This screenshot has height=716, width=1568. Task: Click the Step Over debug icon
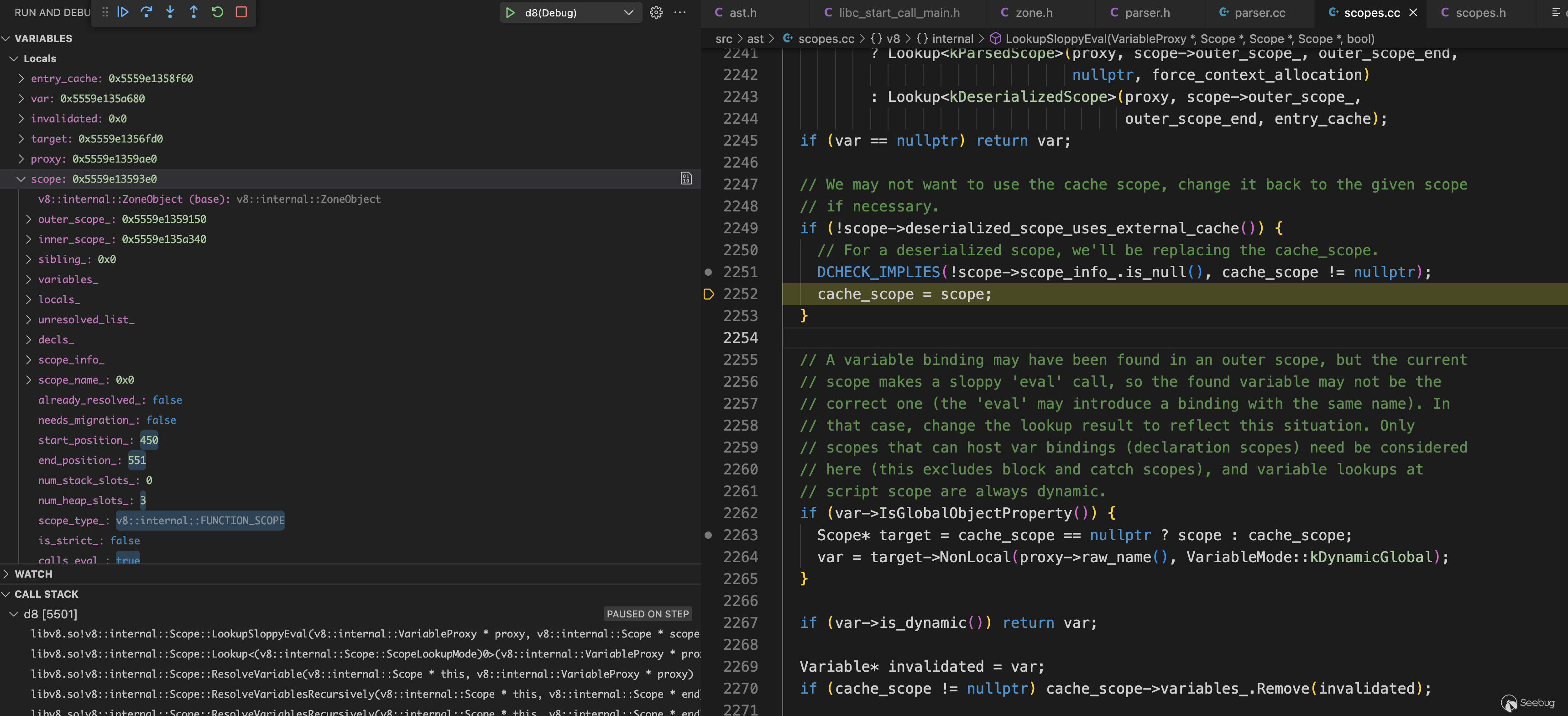(x=146, y=12)
